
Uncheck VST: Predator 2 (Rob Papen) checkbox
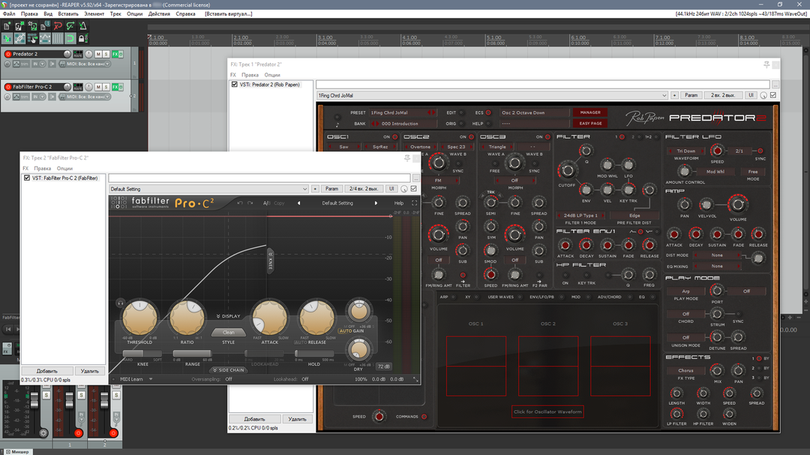point(235,84)
